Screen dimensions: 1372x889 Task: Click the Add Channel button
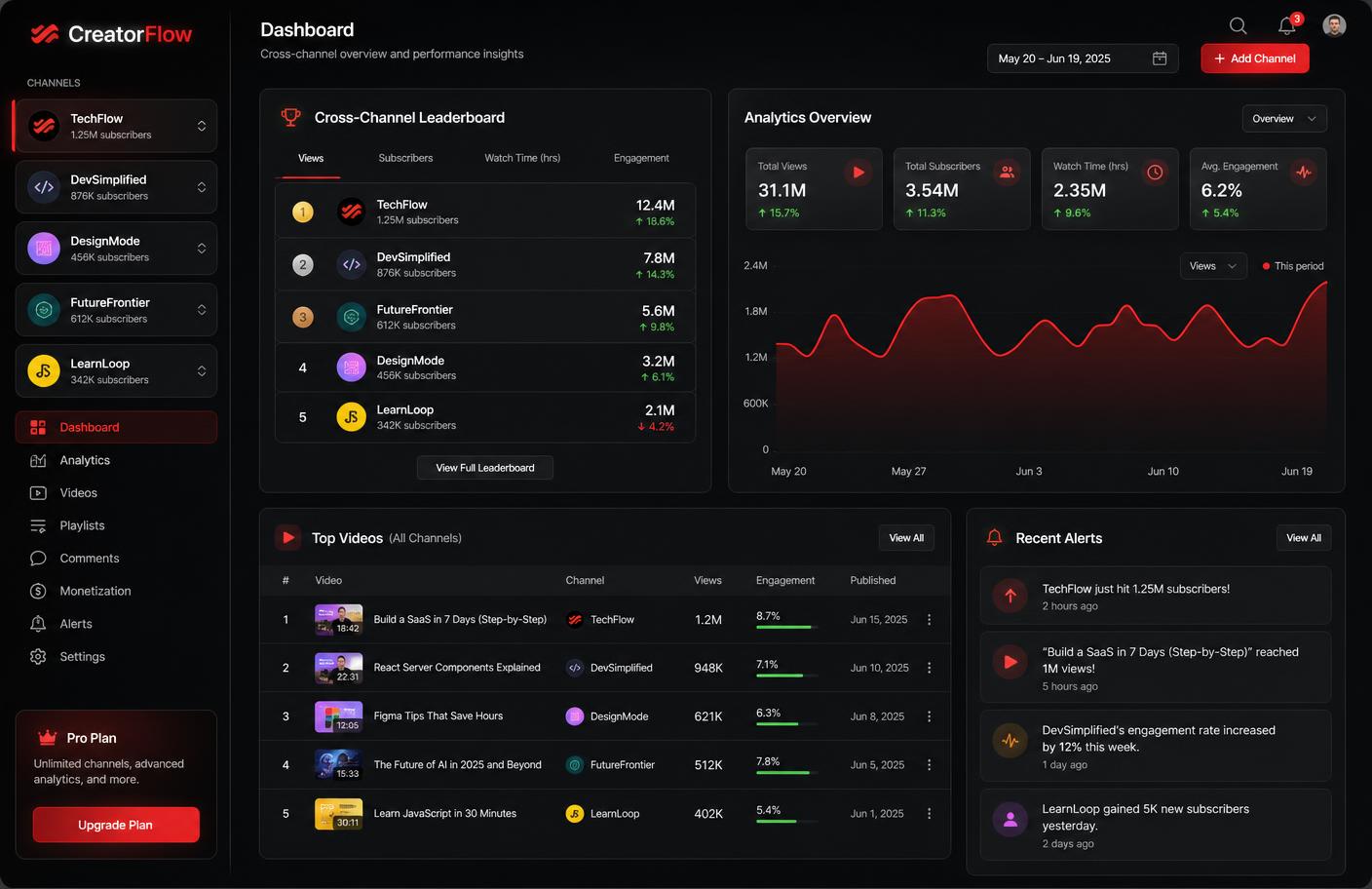1255,58
